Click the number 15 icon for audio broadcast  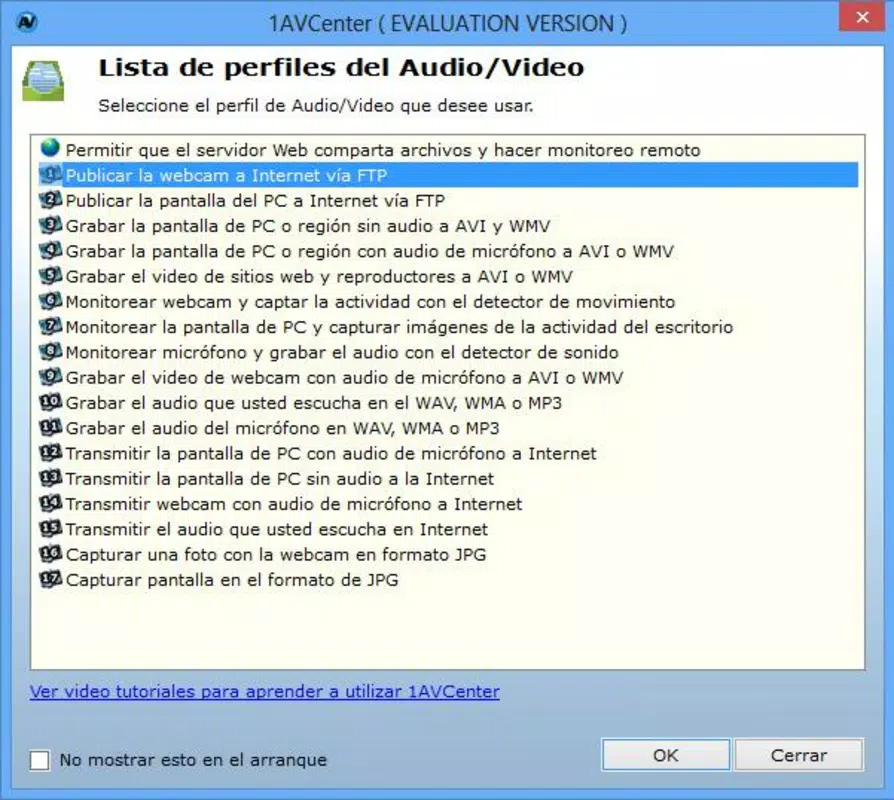point(50,529)
